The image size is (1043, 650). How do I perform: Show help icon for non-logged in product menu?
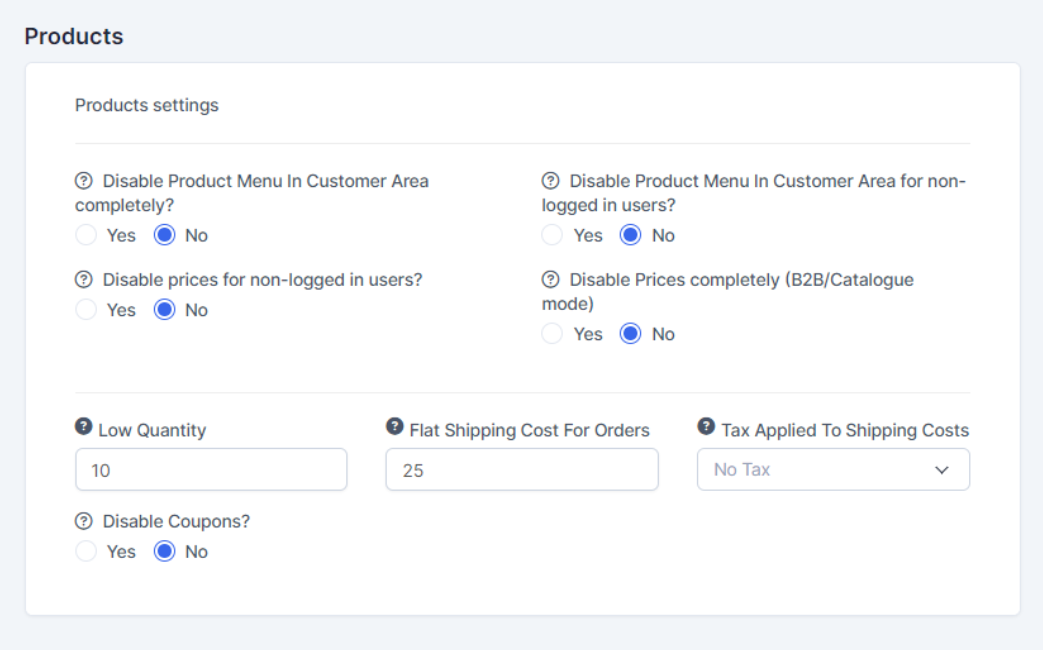click(x=551, y=180)
